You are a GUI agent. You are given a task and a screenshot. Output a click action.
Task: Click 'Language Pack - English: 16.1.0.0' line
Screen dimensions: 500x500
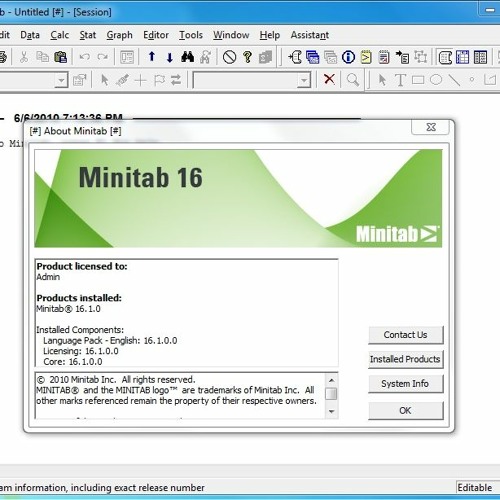110,340
